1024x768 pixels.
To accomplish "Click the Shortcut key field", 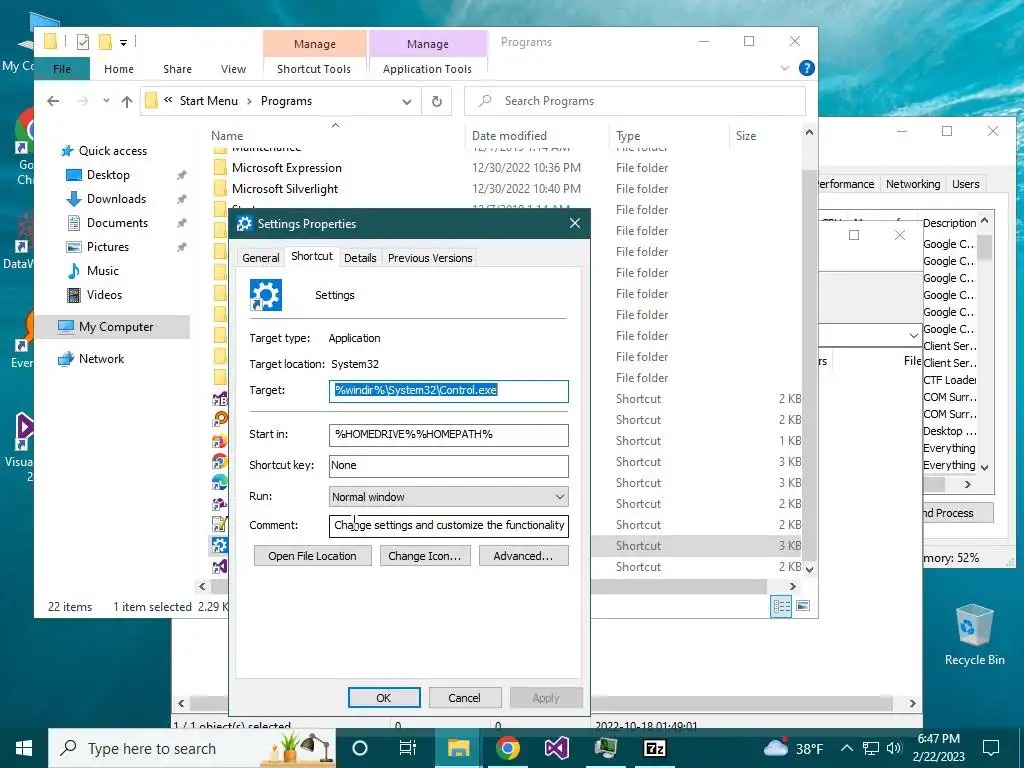I will [449, 466].
